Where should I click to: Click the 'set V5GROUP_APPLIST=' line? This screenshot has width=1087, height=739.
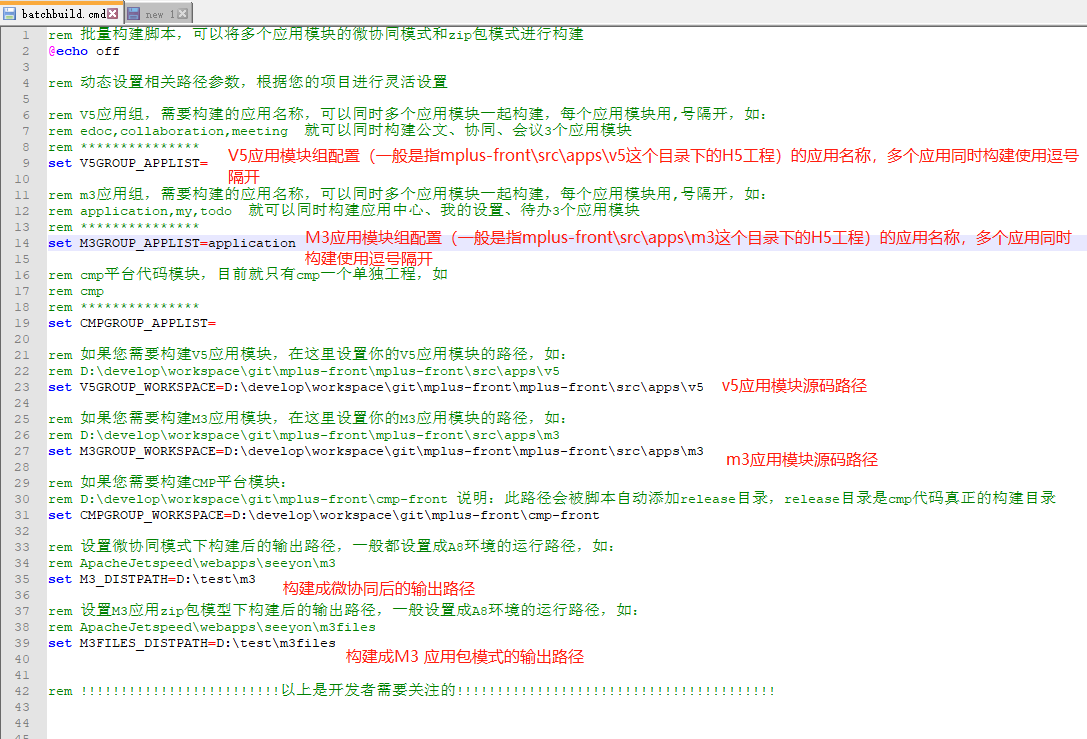point(128,164)
